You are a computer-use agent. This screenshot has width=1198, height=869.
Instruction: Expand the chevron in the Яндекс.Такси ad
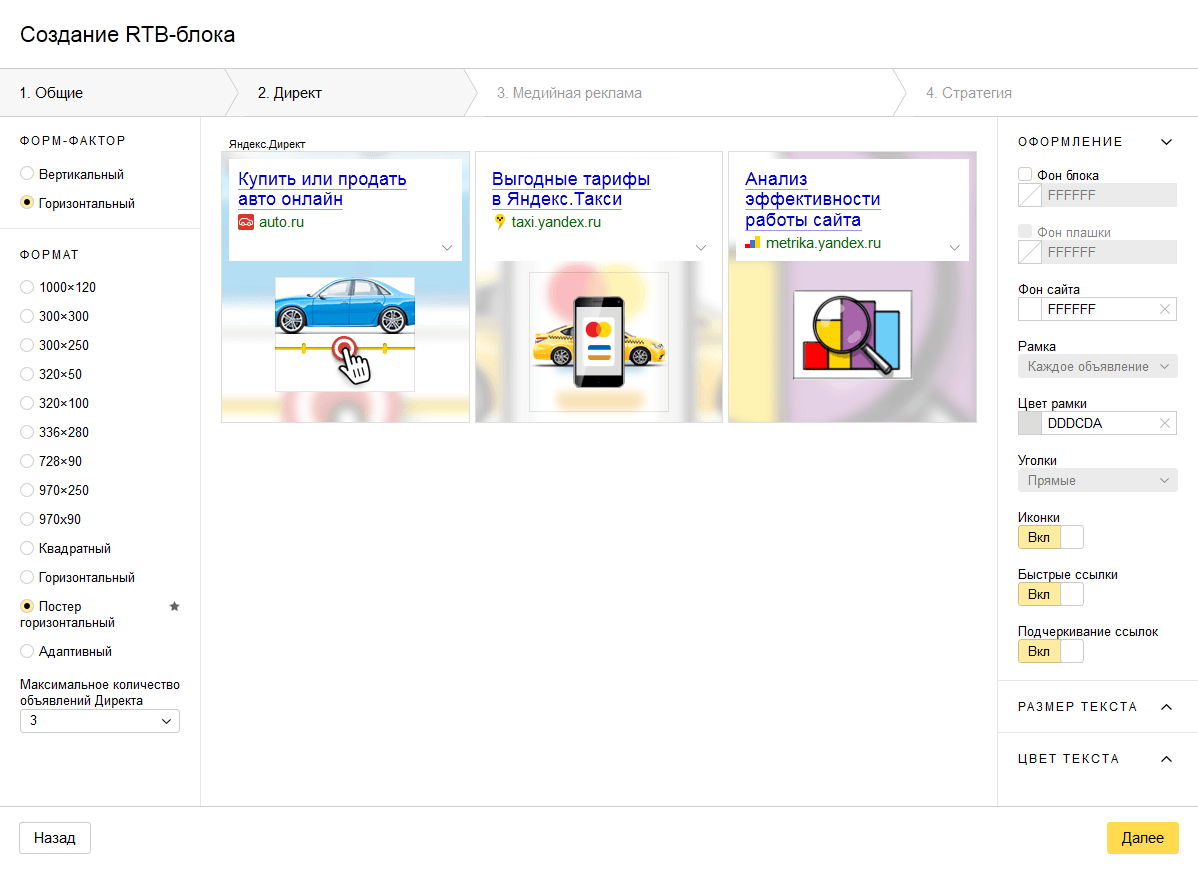701,247
